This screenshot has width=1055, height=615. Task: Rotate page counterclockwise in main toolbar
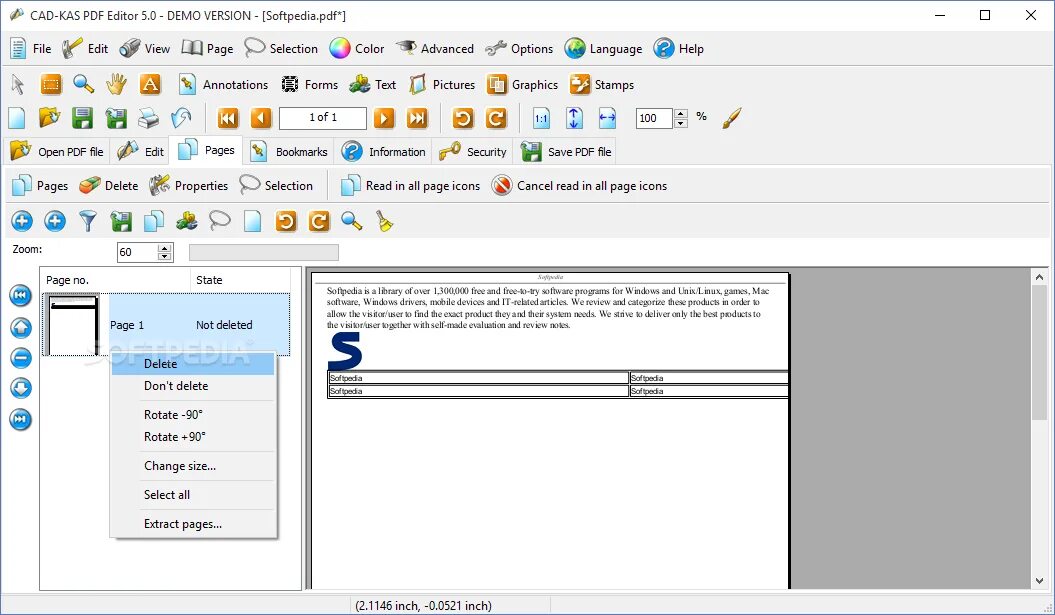[x=463, y=118]
